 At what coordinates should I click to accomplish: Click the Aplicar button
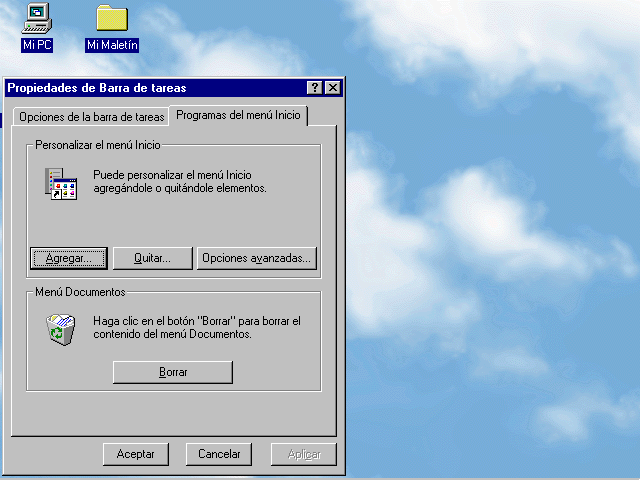click(x=304, y=454)
